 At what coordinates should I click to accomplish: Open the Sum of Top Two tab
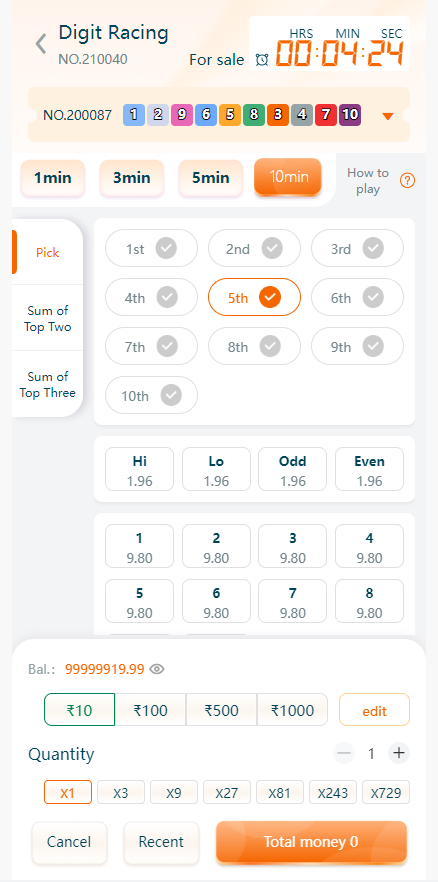[48, 318]
